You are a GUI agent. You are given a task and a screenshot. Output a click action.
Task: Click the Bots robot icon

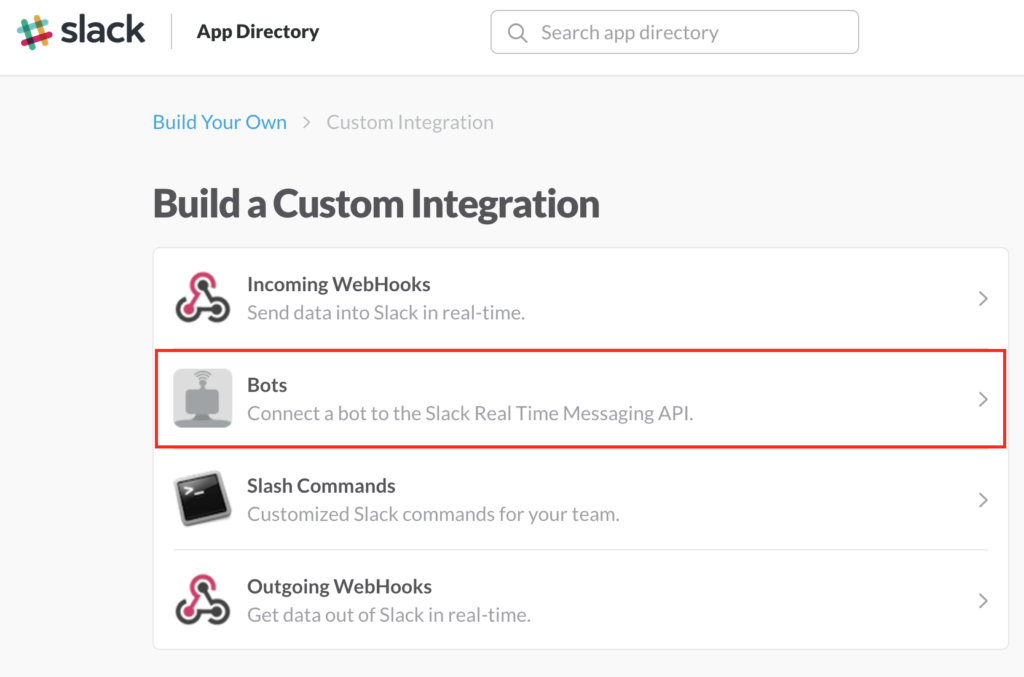[x=202, y=398]
